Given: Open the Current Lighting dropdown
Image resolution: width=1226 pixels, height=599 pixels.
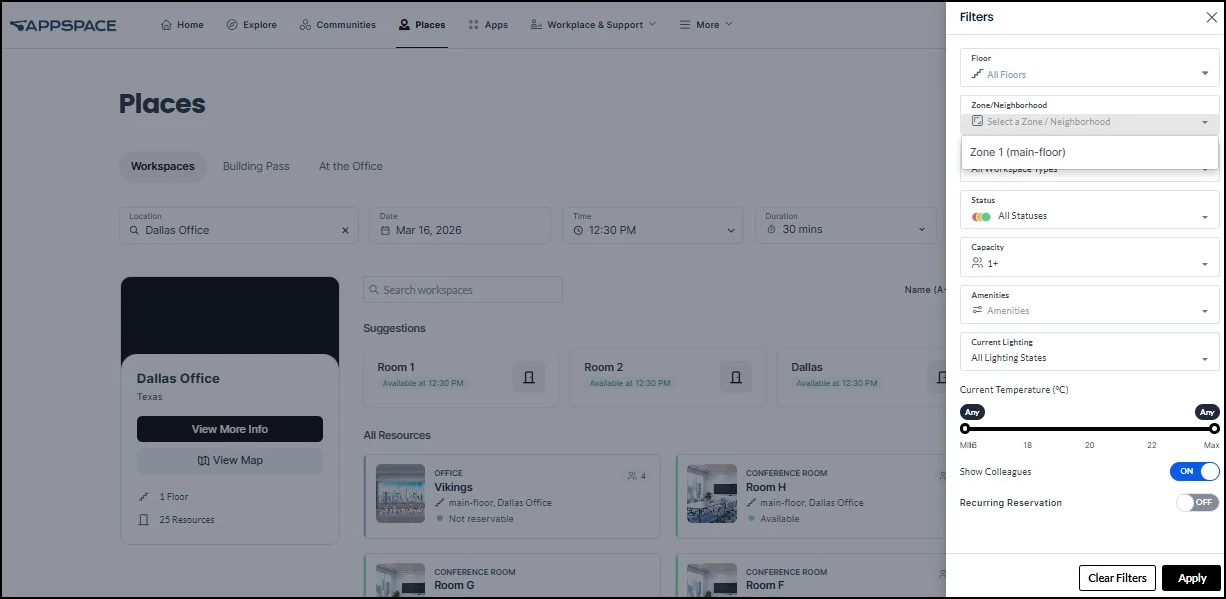Looking at the screenshot, I should [x=1089, y=351].
